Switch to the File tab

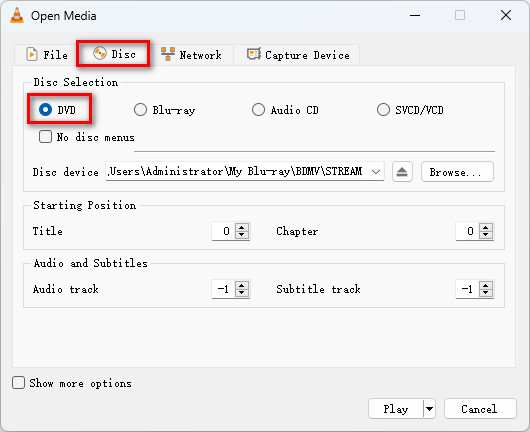point(47,54)
